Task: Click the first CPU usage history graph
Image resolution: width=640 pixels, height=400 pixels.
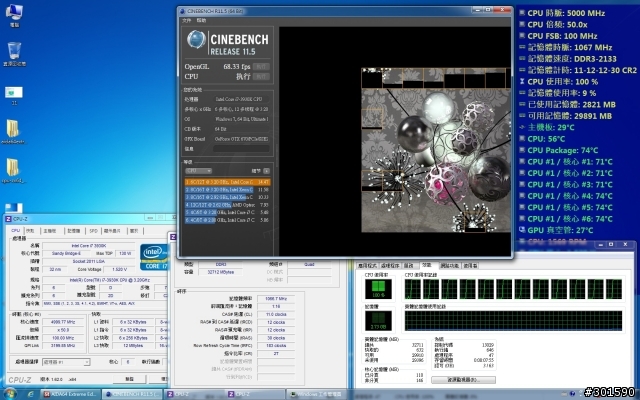Action: click(x=413, y=289)
